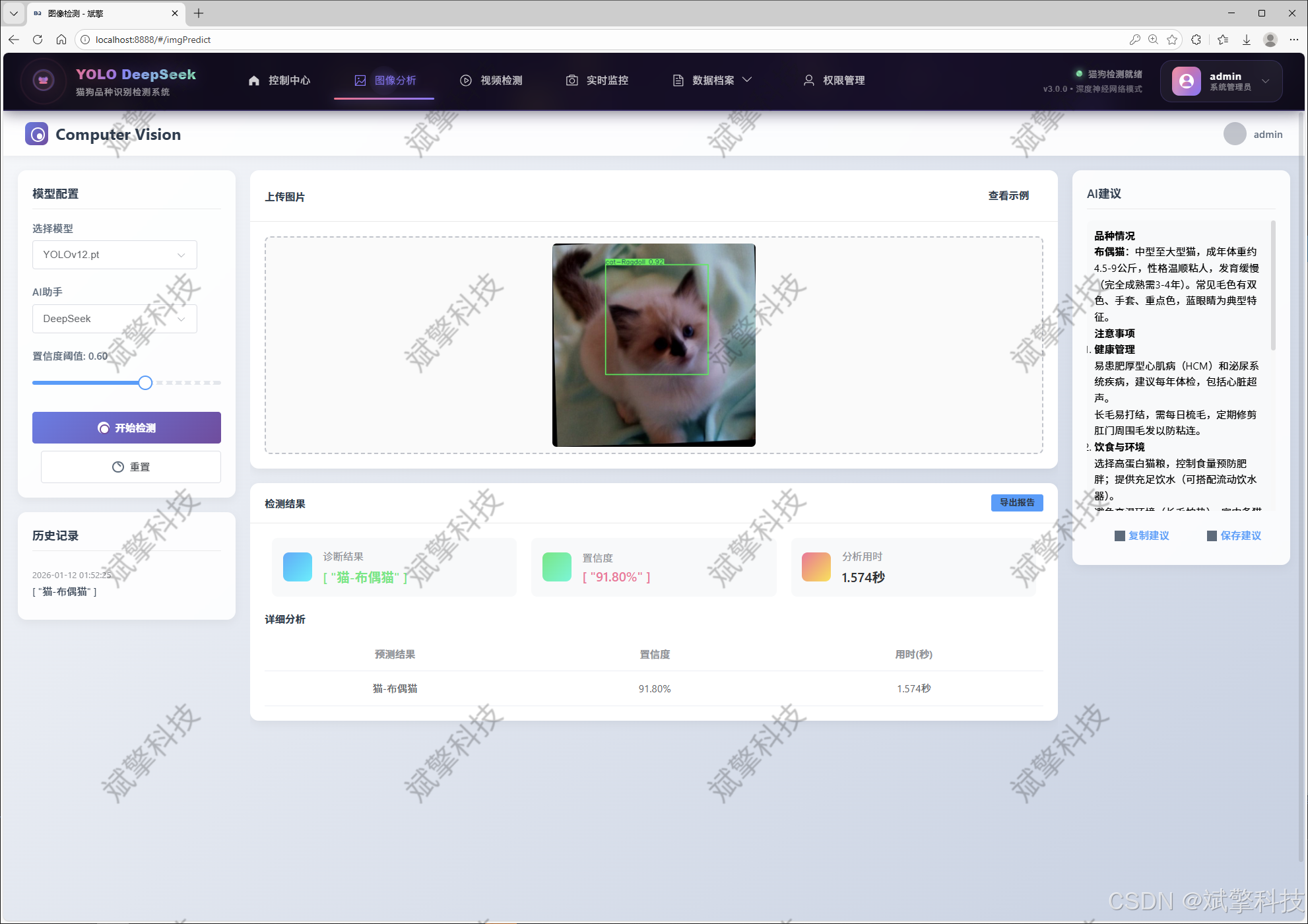Open the YOLOv12.pt model dropdown
The height and width of the screenshot is (924, 1308).
click(115, 255)
